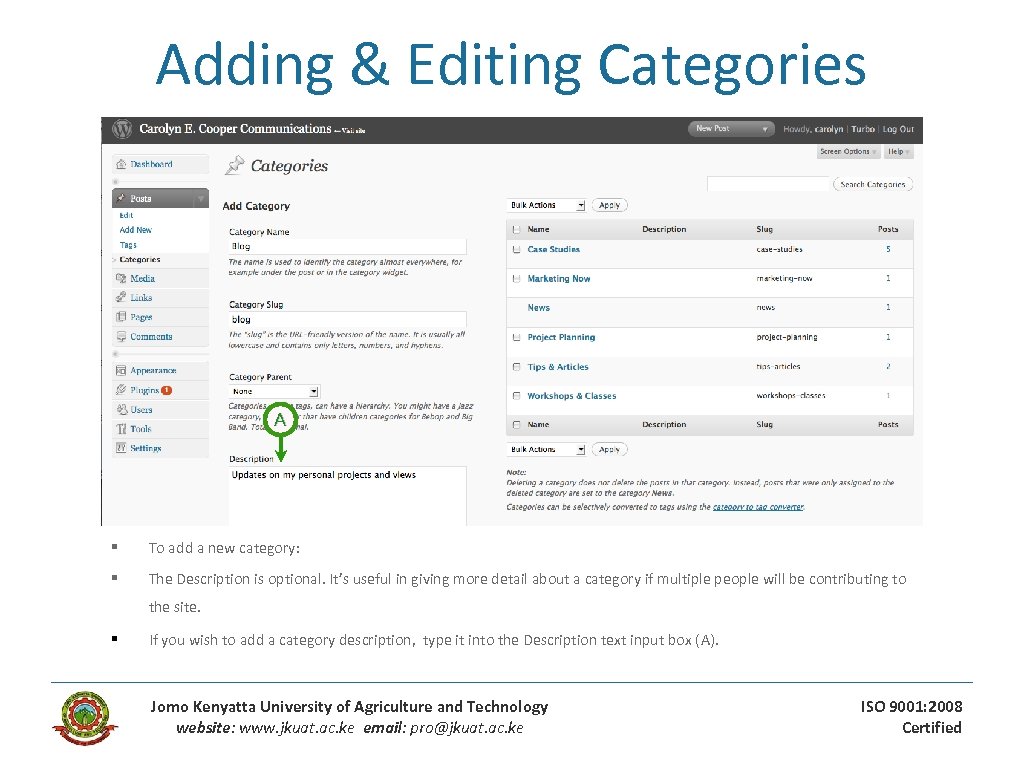The image size is (1024, 768).
Task: Open the Help tab
Action: pyautogui.click(x=897, y=151)
